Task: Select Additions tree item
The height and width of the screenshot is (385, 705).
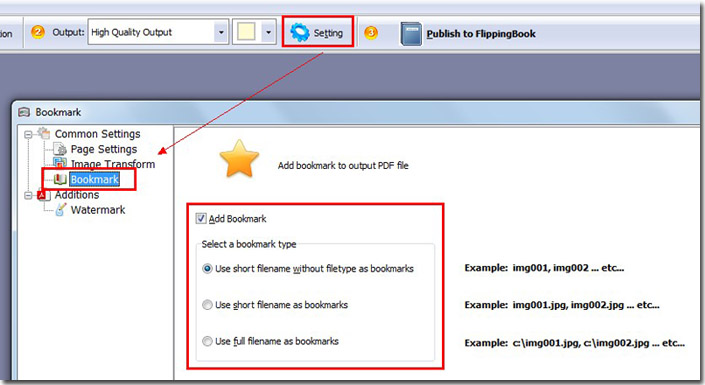Action: (x=76, y=195)
